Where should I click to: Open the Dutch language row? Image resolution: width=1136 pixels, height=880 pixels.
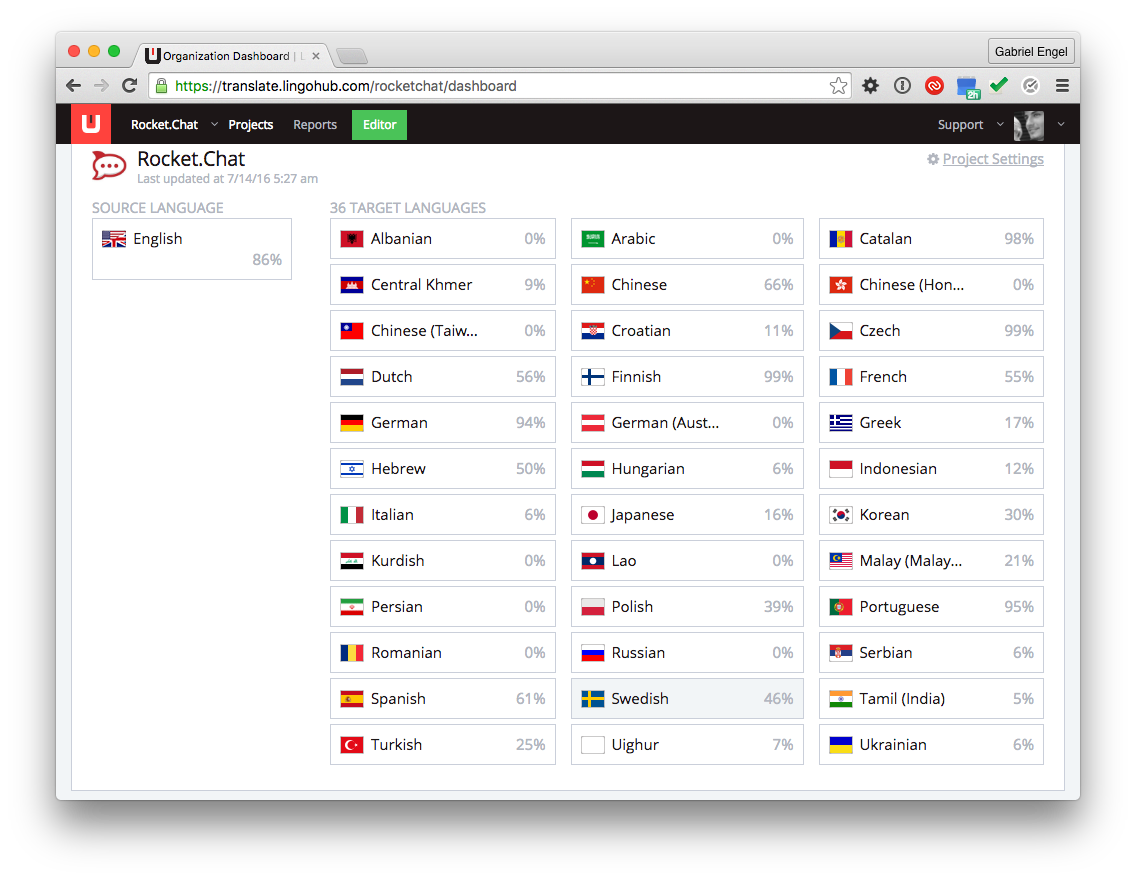[443, 377]
